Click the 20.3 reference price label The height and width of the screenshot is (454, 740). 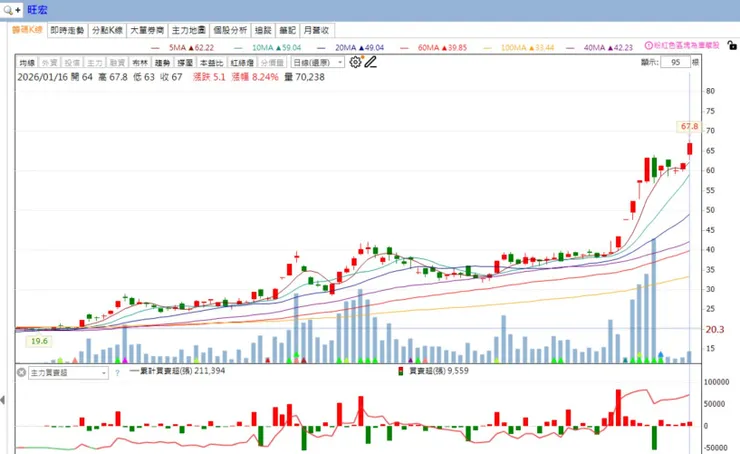[715, 329]
